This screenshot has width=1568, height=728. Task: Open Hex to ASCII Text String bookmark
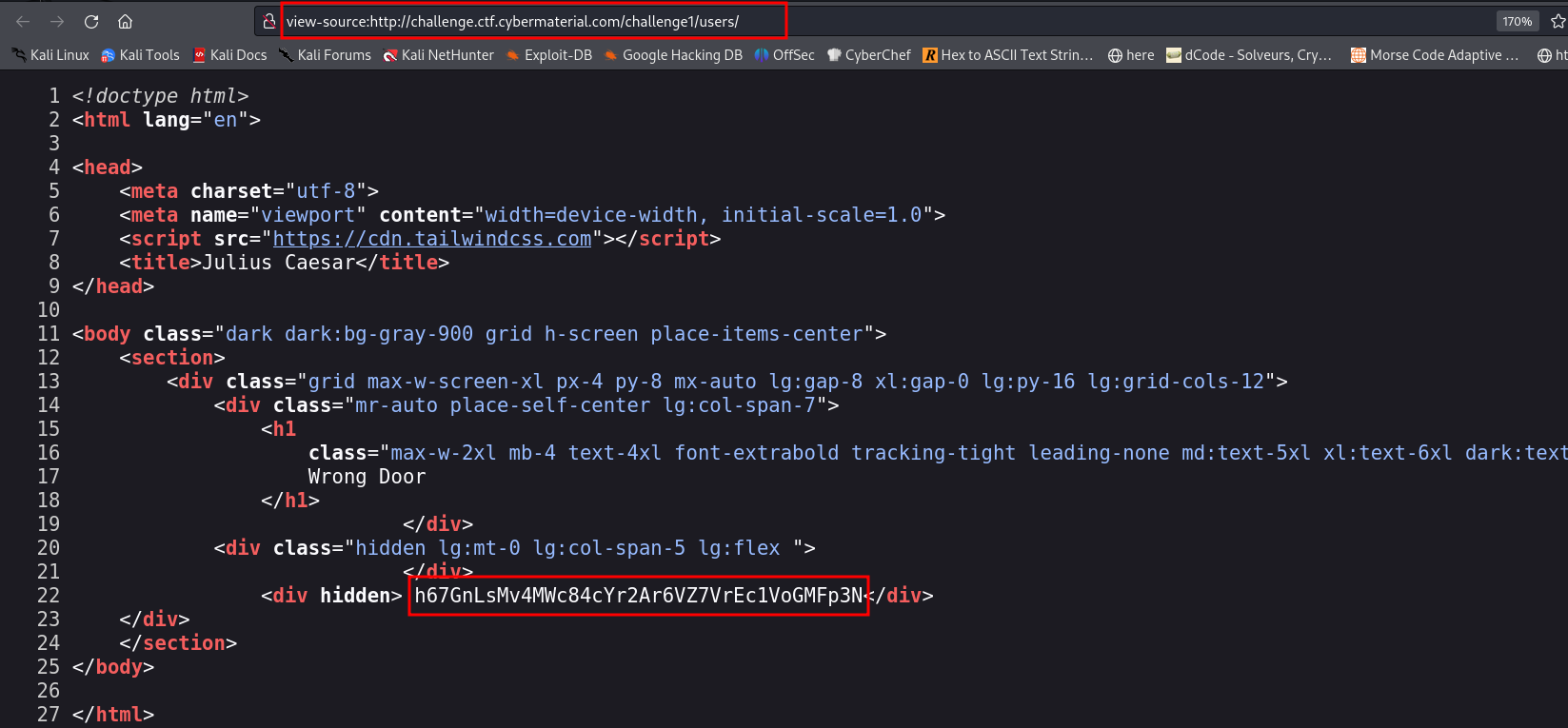[1008, 55]
